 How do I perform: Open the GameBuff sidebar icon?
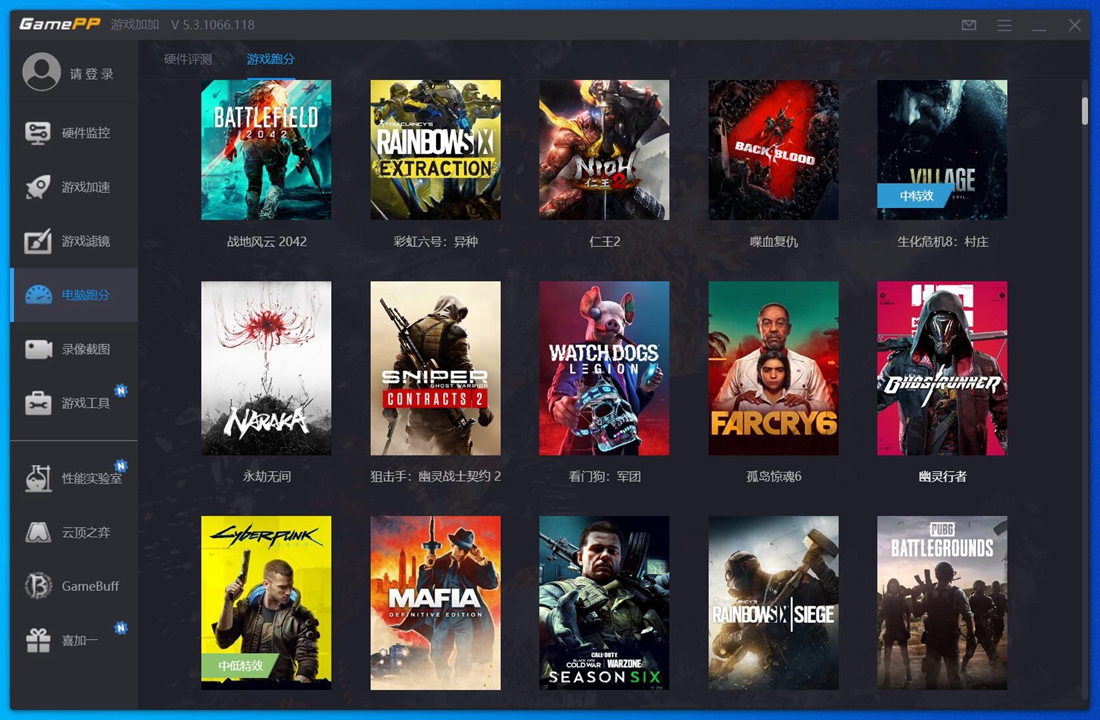click(38, 586)
